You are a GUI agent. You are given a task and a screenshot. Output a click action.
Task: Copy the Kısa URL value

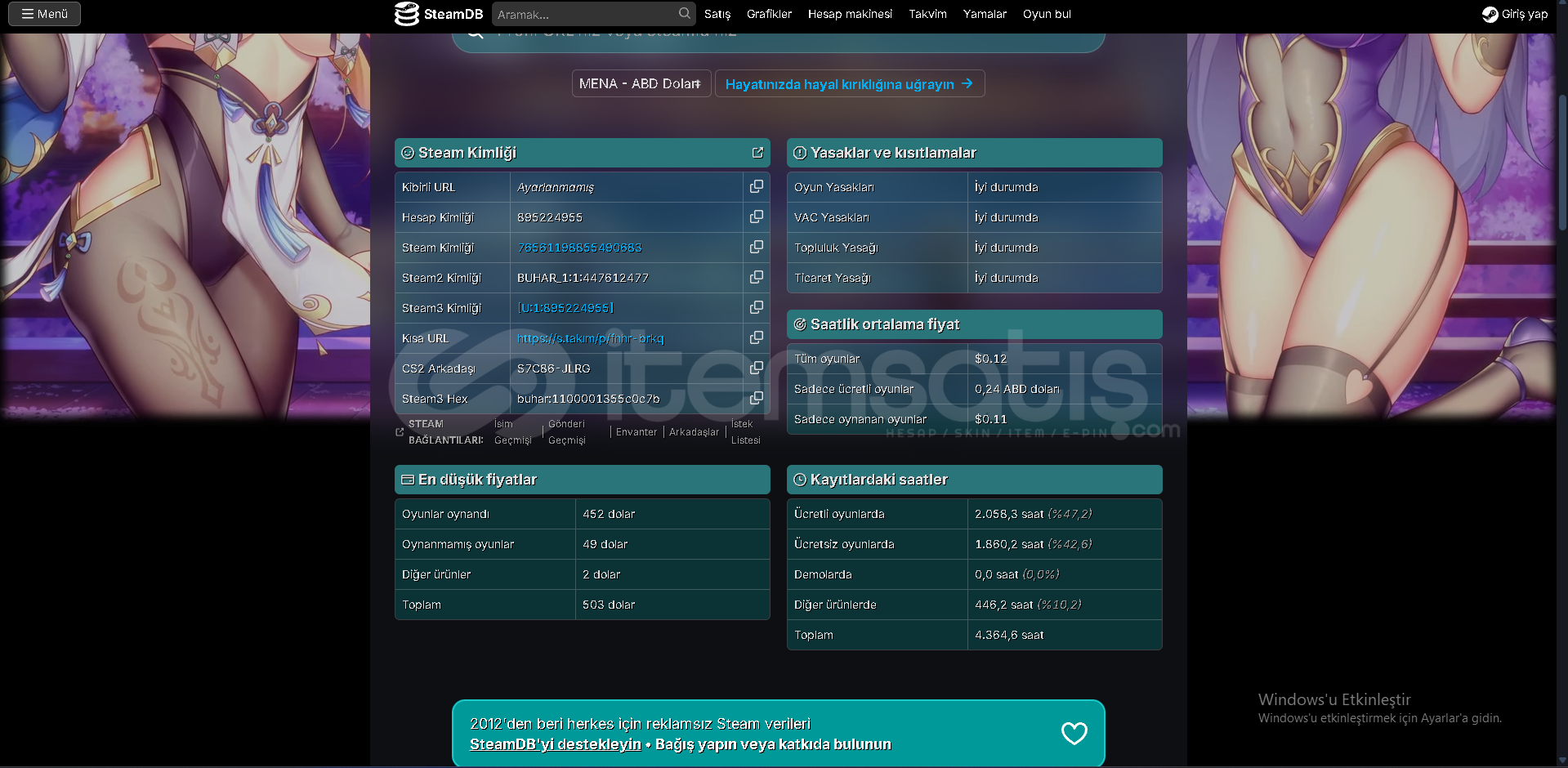point(757,337)
